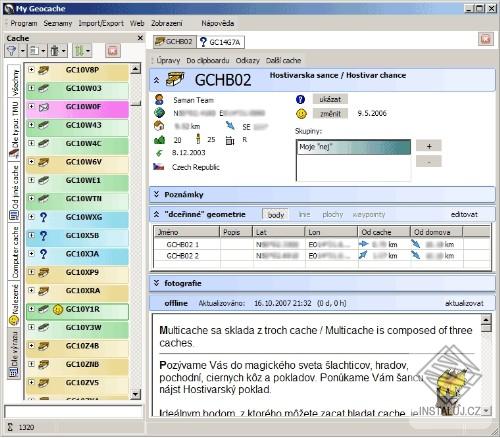This screenshot has width=500, height=438.
Task: Switch to the GC14G7A document tab
Action: 221,42
